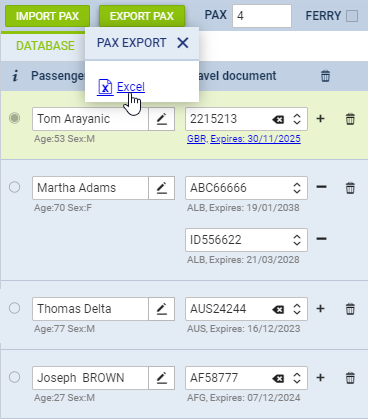Switch to the DATABASE tab

[45, 46]
